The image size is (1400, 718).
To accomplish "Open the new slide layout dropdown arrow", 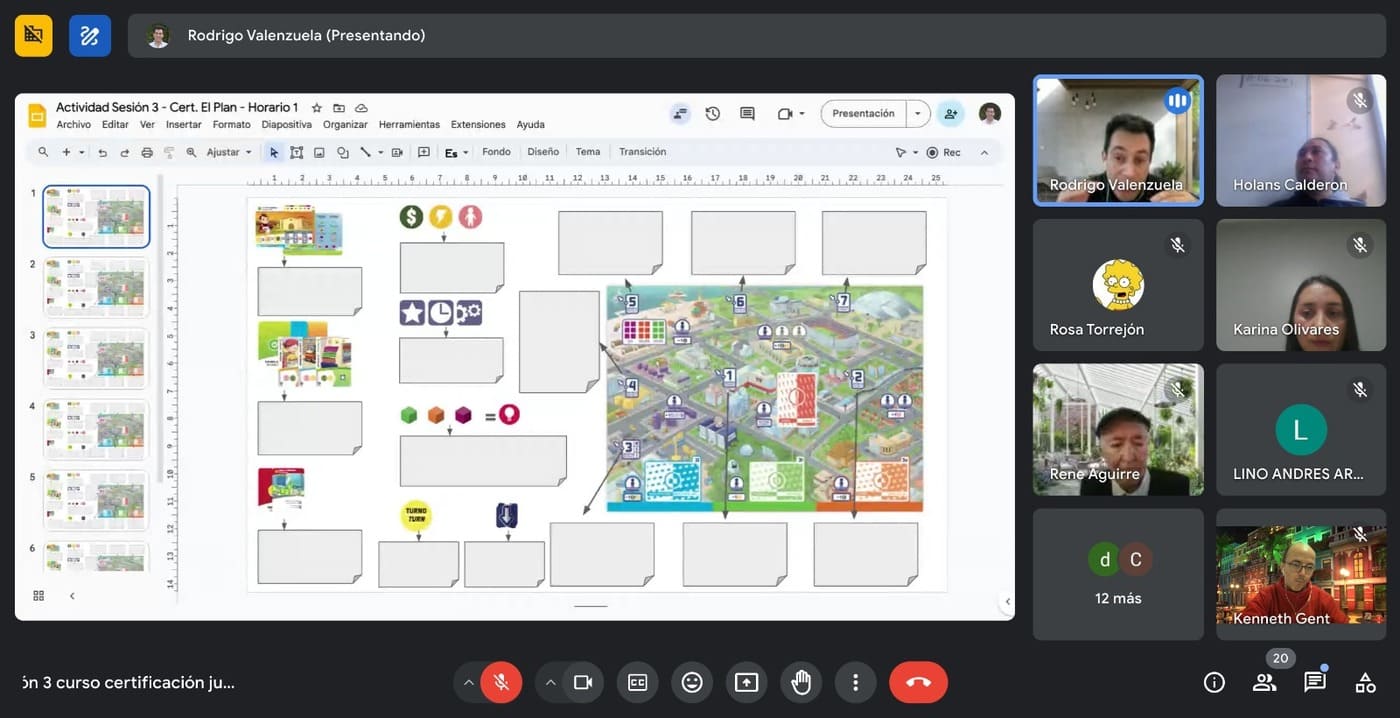I will 82,152.
